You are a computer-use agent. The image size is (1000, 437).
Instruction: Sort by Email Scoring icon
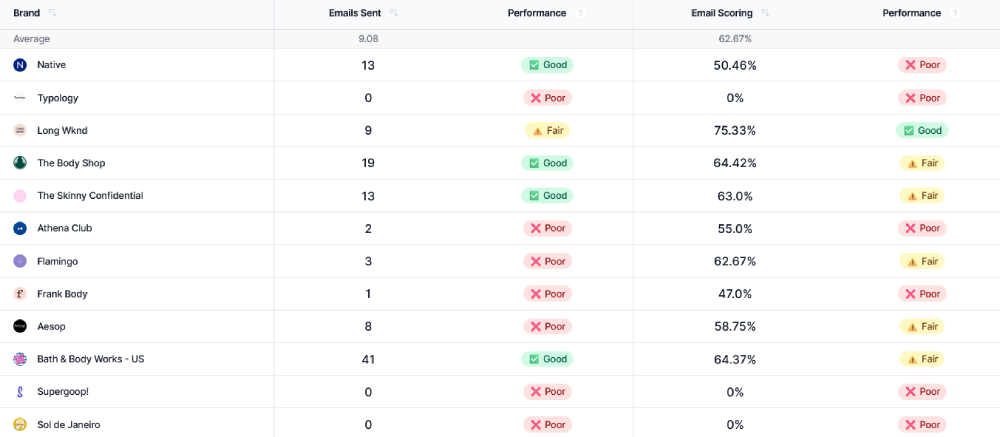(765, 13)
